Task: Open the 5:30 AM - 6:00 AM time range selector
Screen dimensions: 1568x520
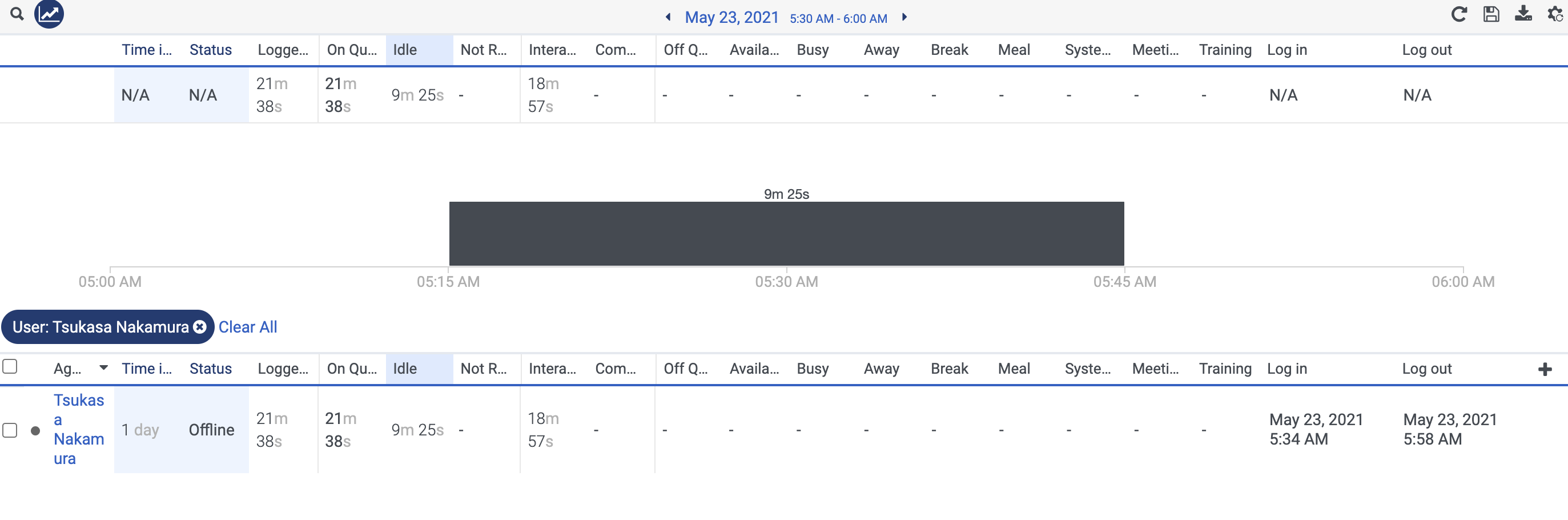Action: pyautogui.click(x=838, y=18)
